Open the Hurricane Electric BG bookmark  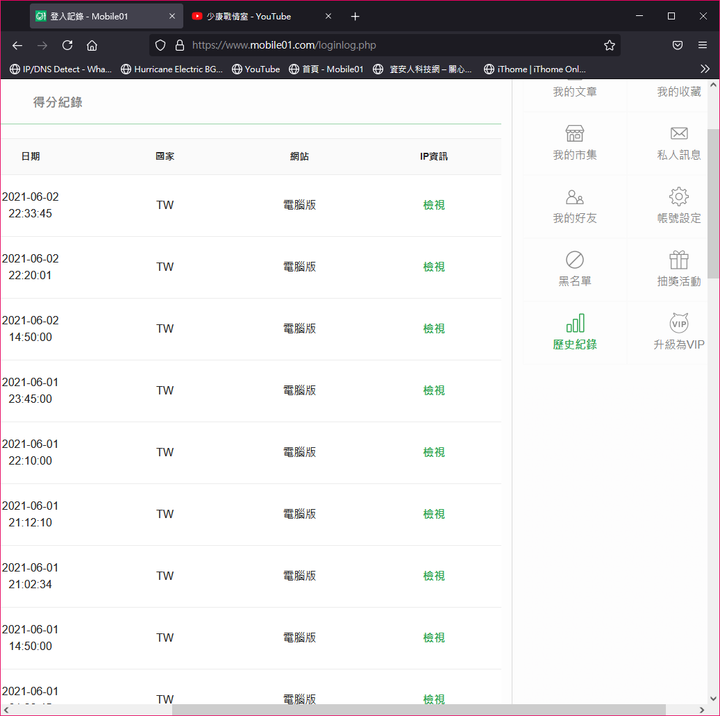click(172, 69)
